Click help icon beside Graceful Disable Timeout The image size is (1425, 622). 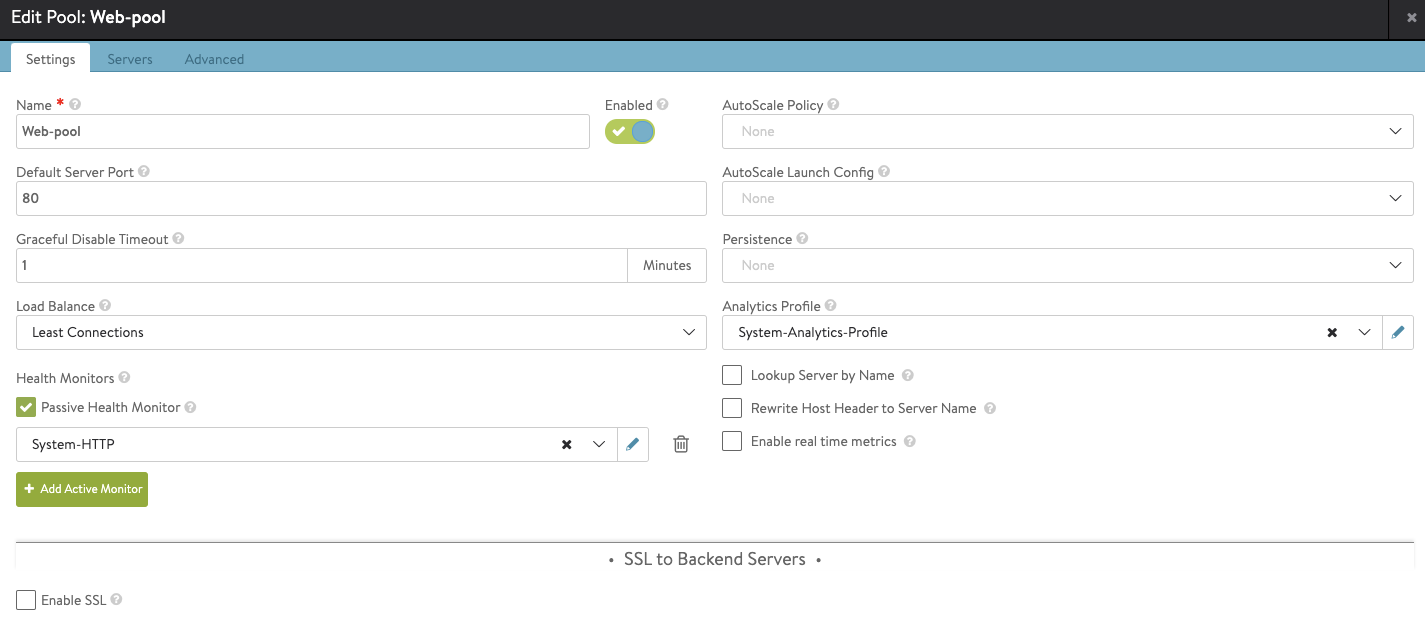(x=179, y=239)
